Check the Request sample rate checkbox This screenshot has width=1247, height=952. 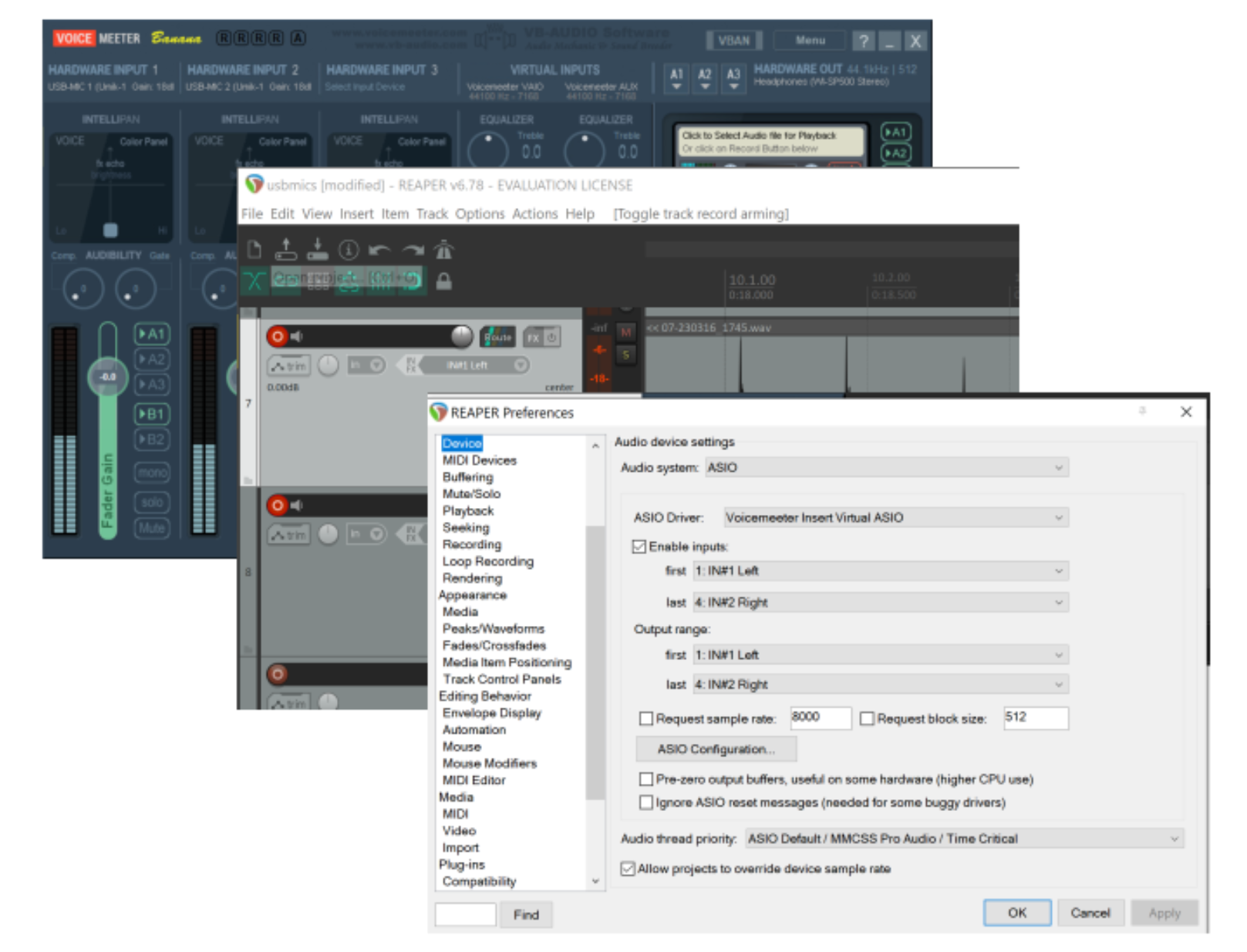[x=646, y=718]
